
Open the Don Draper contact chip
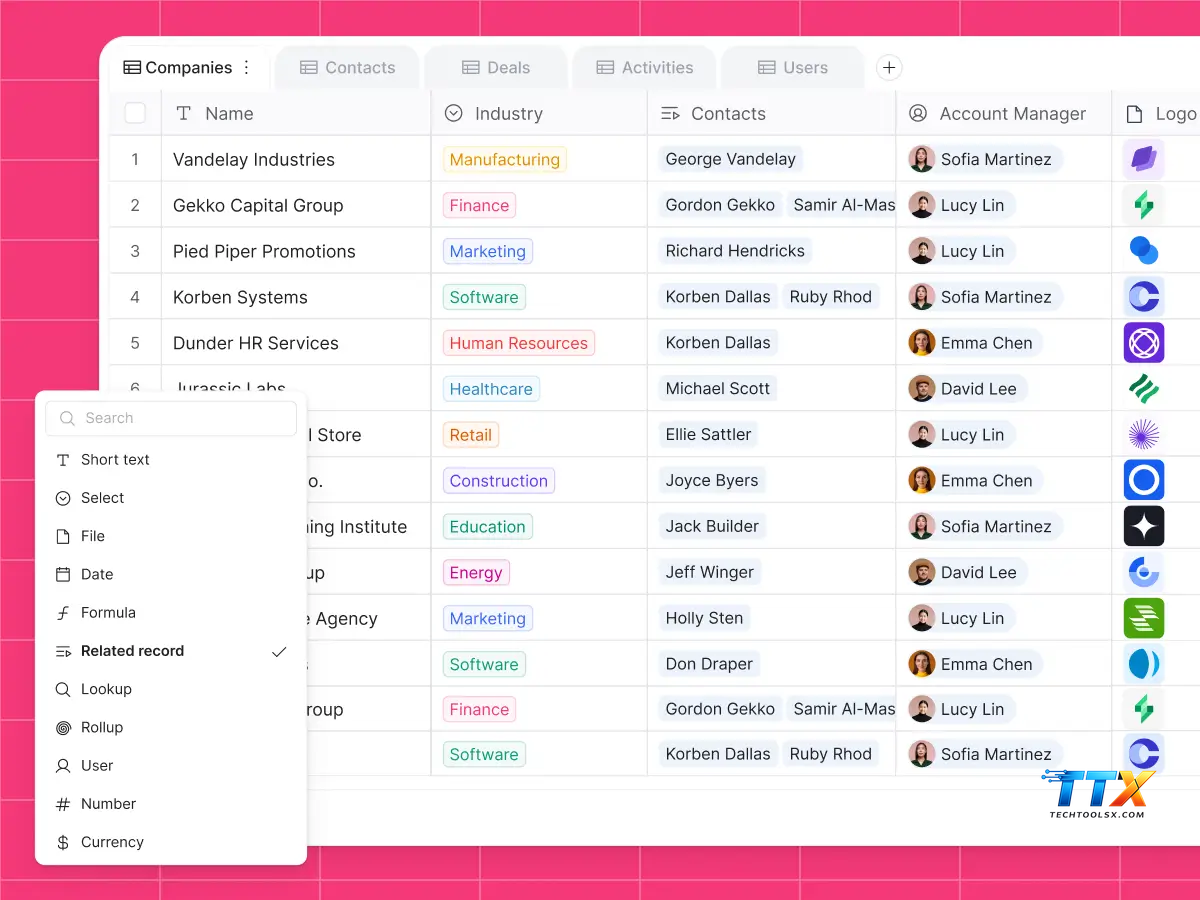pyautogui.click(x=710, y=664)
